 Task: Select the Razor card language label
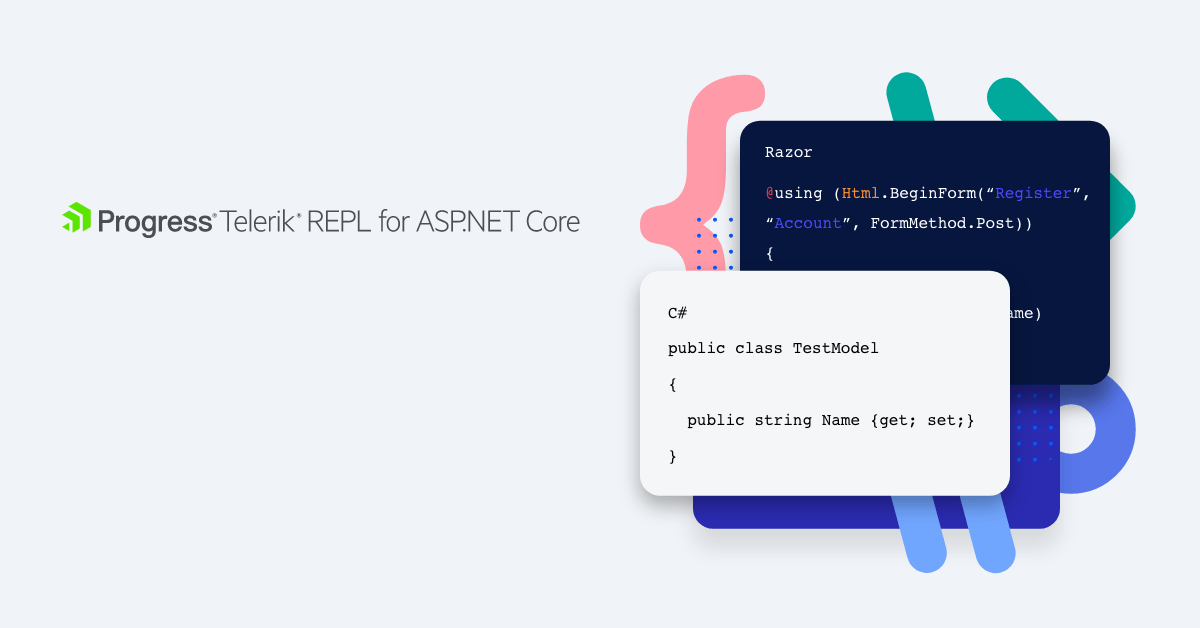pos(789,152)
